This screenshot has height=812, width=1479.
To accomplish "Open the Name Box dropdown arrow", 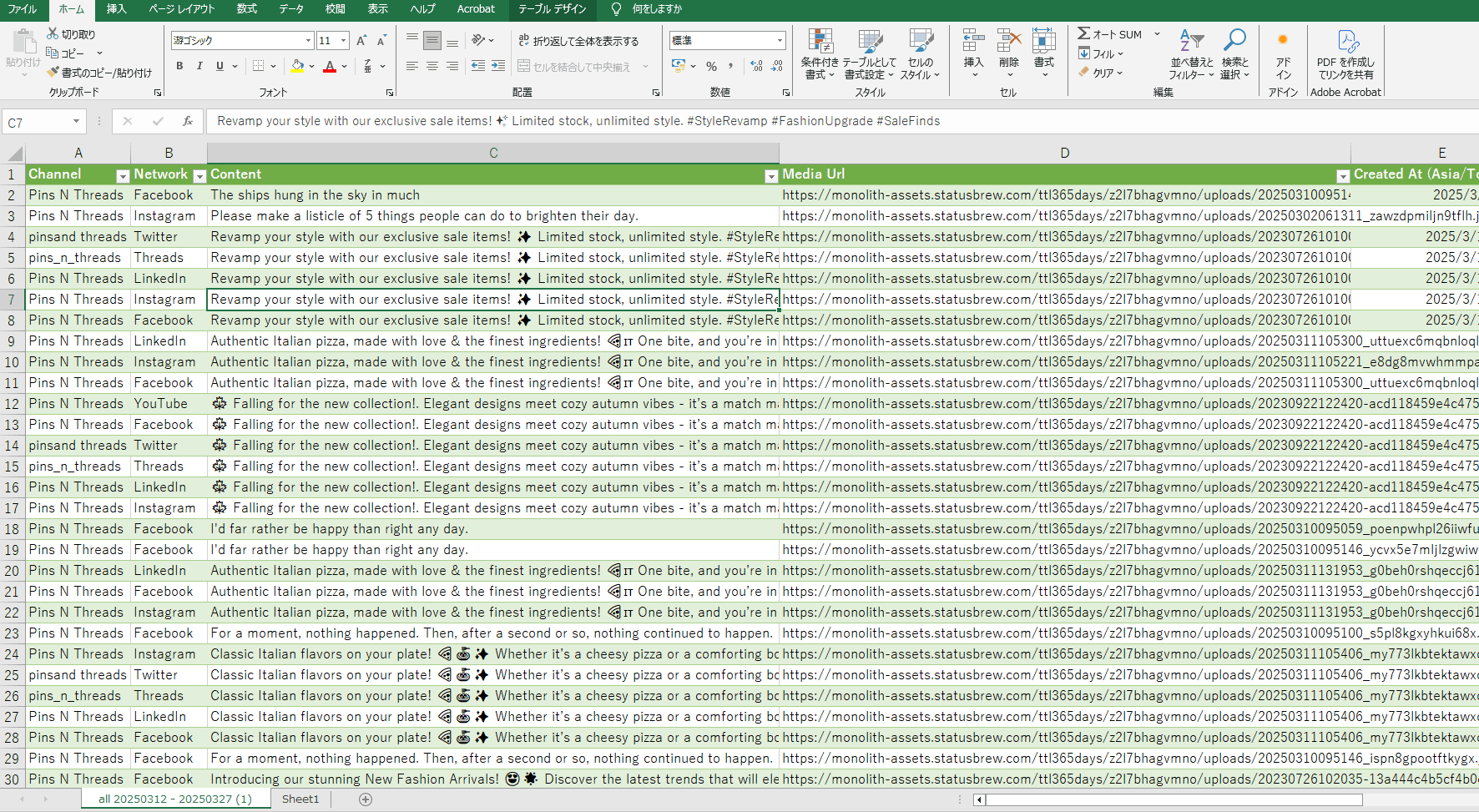I will point(76,122).
